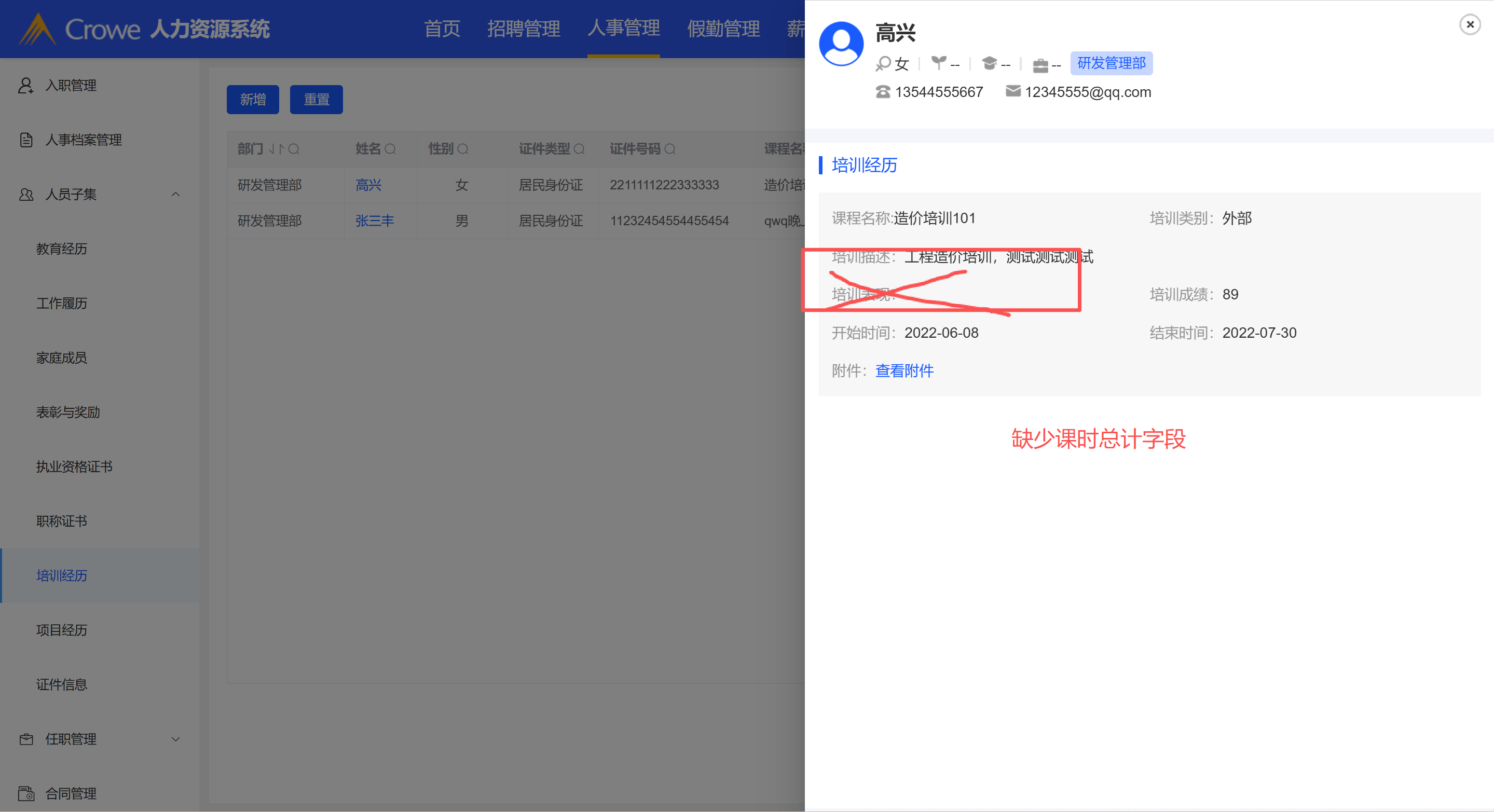Click the search icon next to 性别

pos(463,149)
